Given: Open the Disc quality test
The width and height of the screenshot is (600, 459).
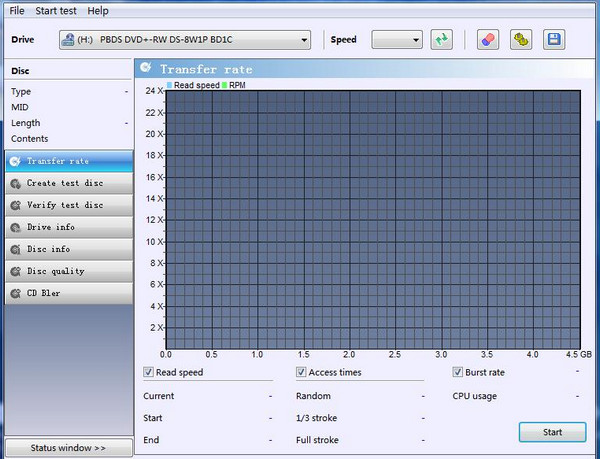Looking at the screenshot, I should tap(66, 271).
